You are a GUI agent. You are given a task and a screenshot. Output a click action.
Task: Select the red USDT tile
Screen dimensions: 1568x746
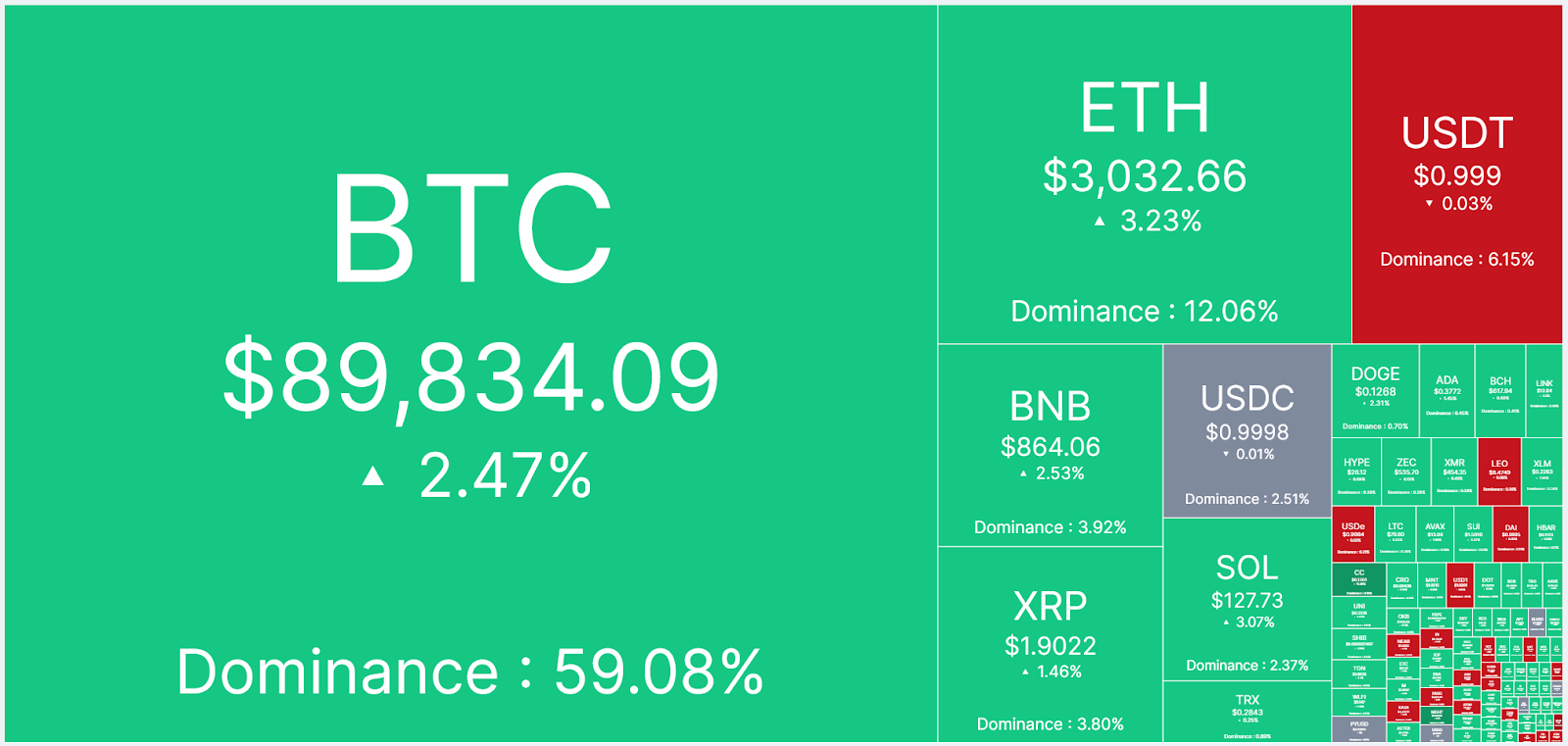tap(1456, 174)
